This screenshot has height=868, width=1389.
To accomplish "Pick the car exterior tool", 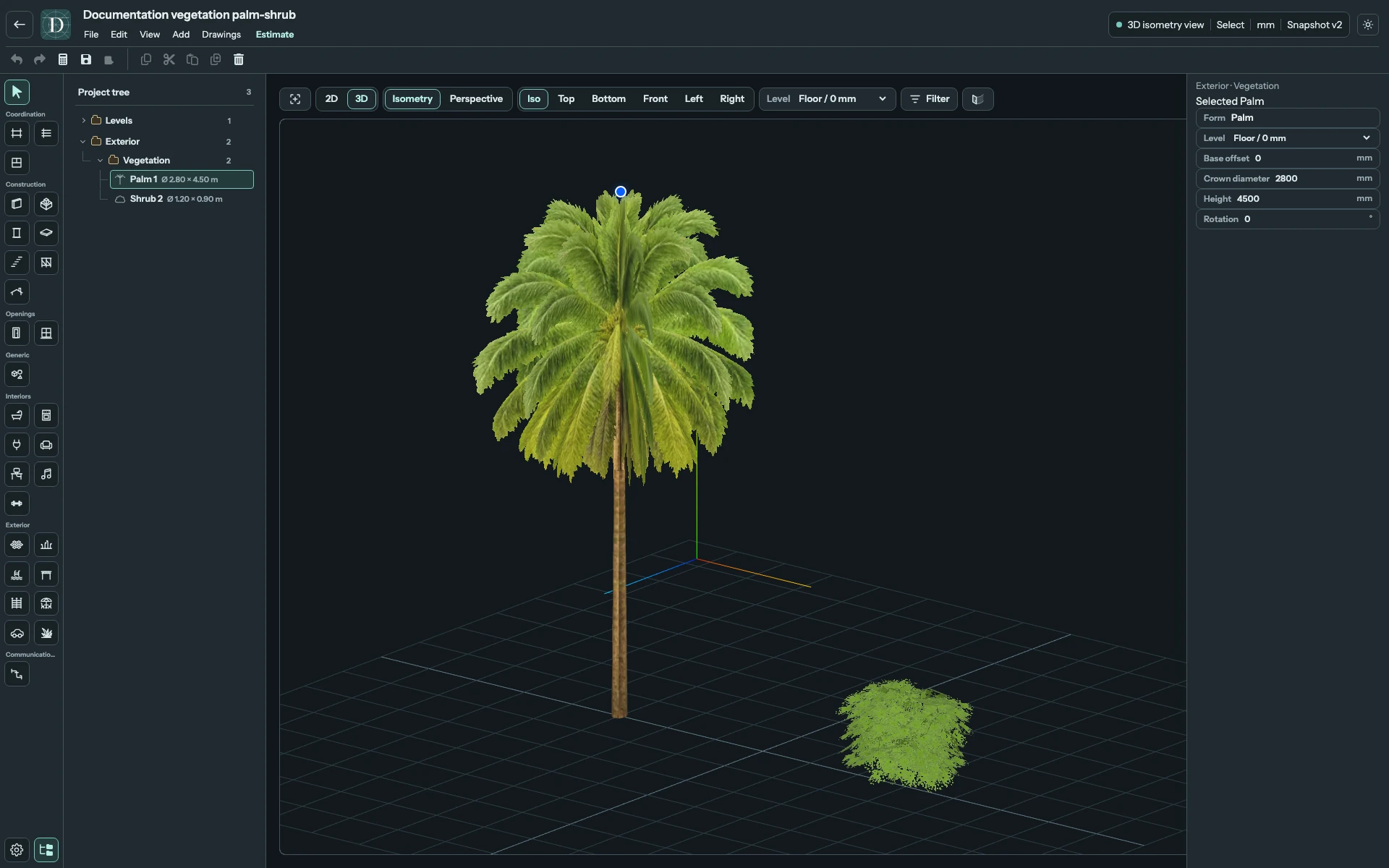I will tap(17, 633).
